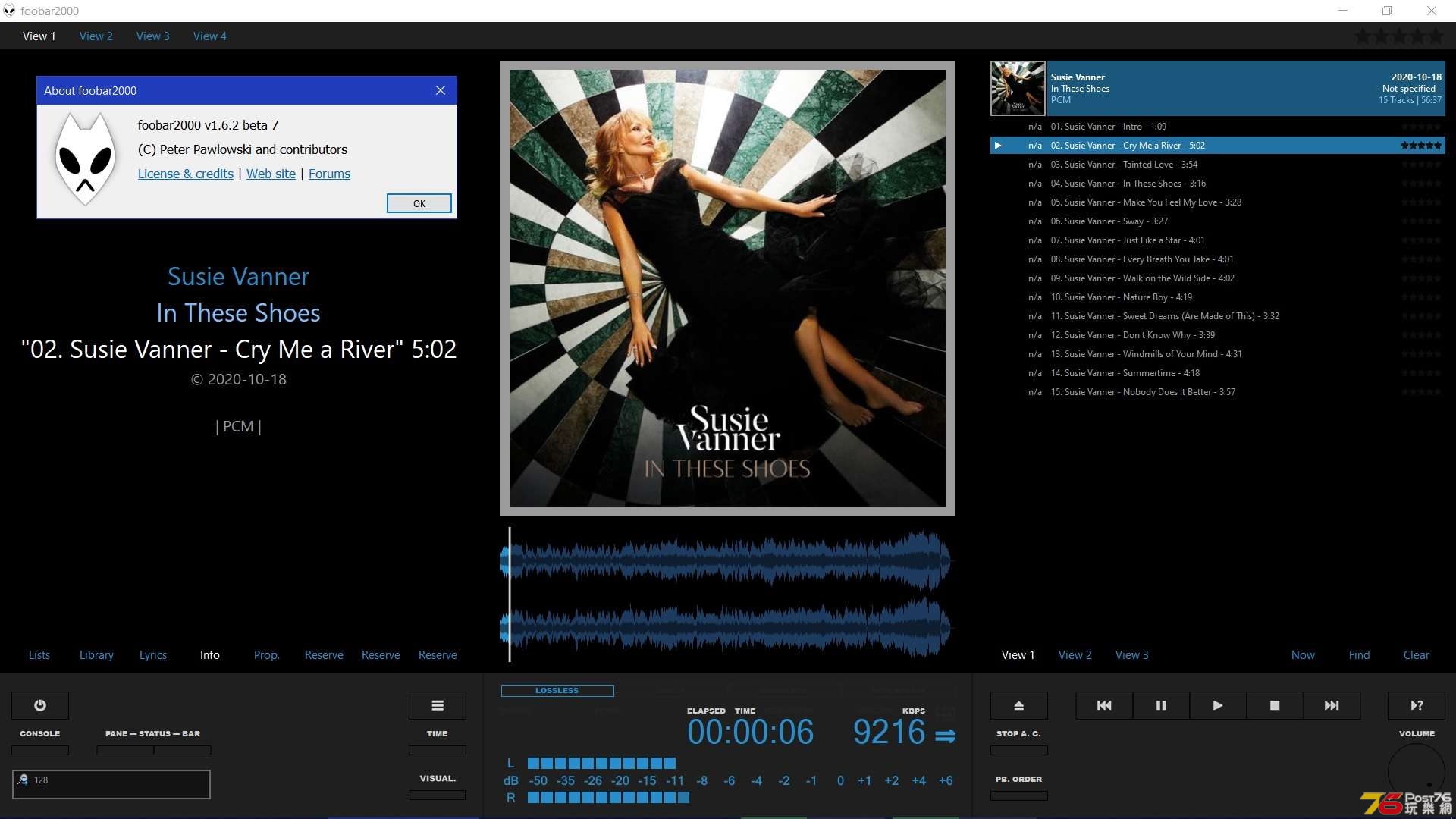Open the Web site link
The width and height of the screenshot is (1456, 819).
tap(271, 174)
